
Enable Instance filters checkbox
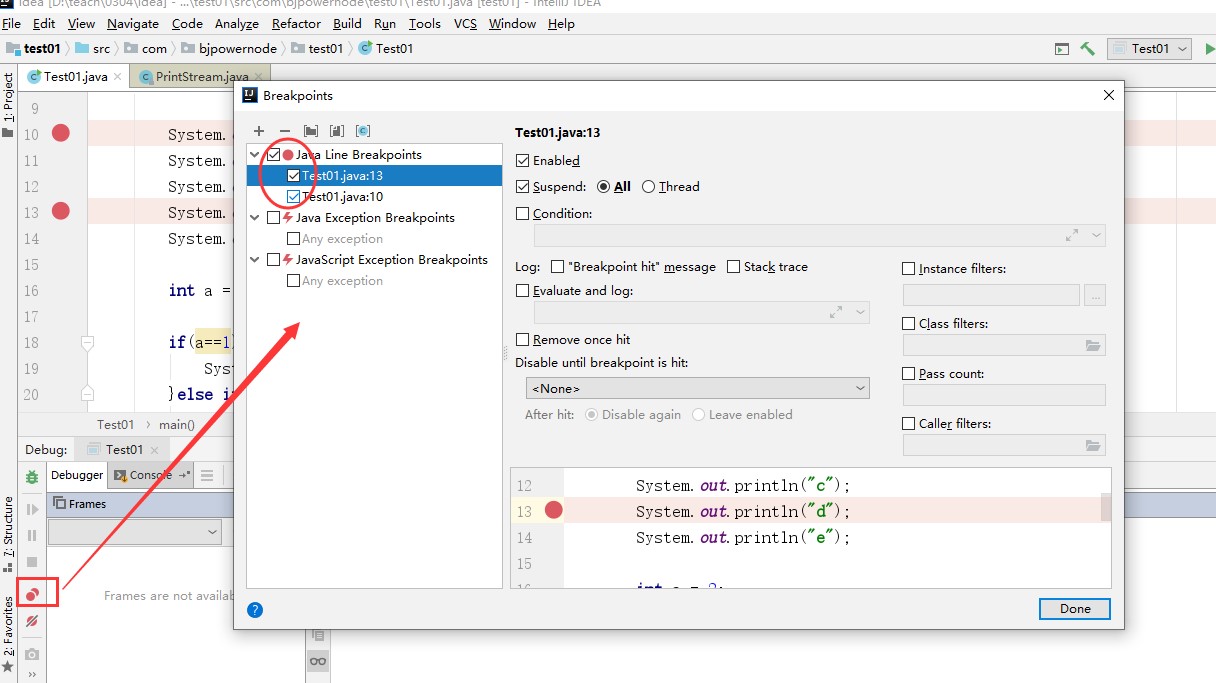coord(909,268)
